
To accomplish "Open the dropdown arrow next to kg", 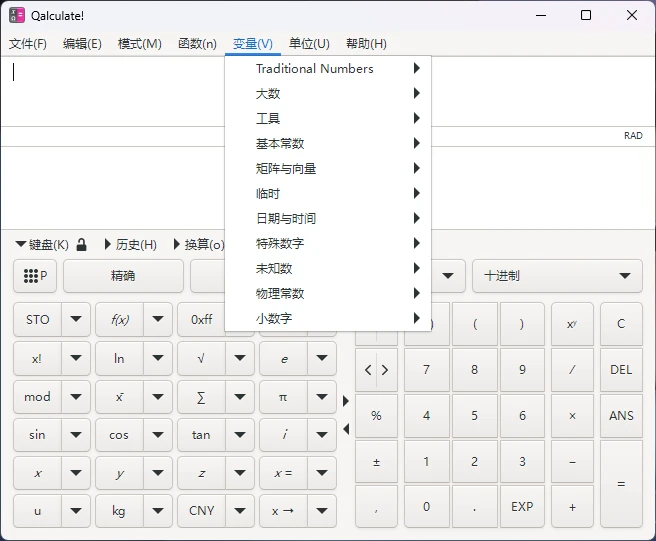I will pyautogui.click(x=158, y=511).
